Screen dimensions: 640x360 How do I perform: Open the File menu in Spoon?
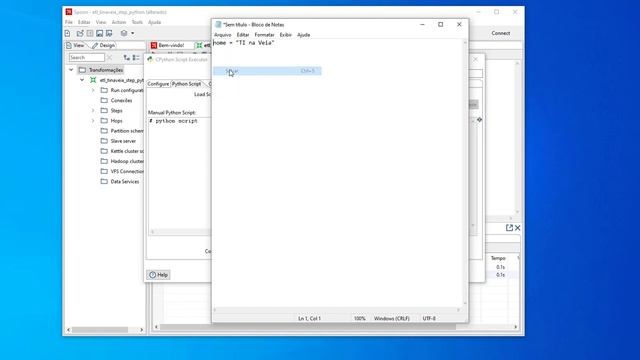(x=69, y=22)
